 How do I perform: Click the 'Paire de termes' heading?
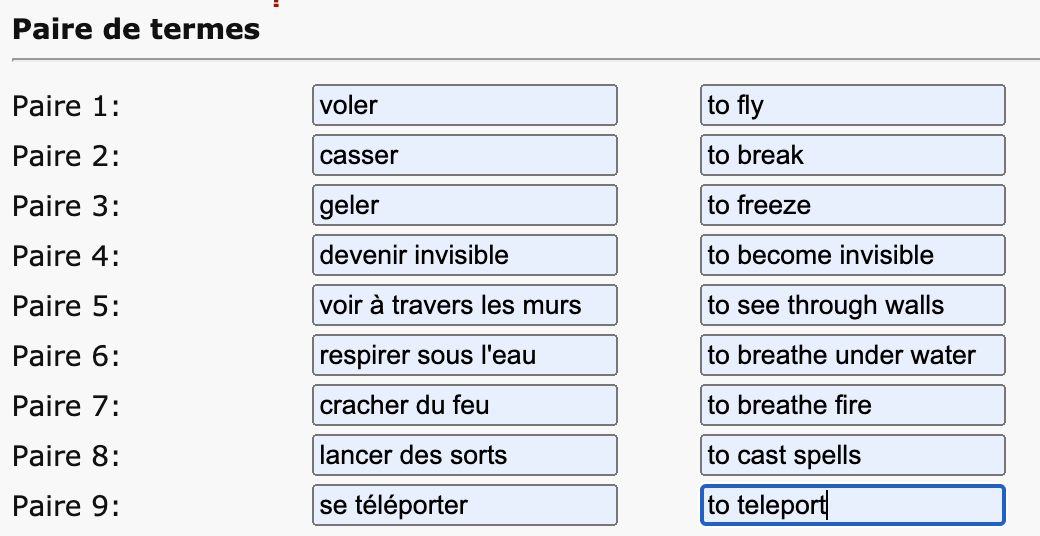136,29
